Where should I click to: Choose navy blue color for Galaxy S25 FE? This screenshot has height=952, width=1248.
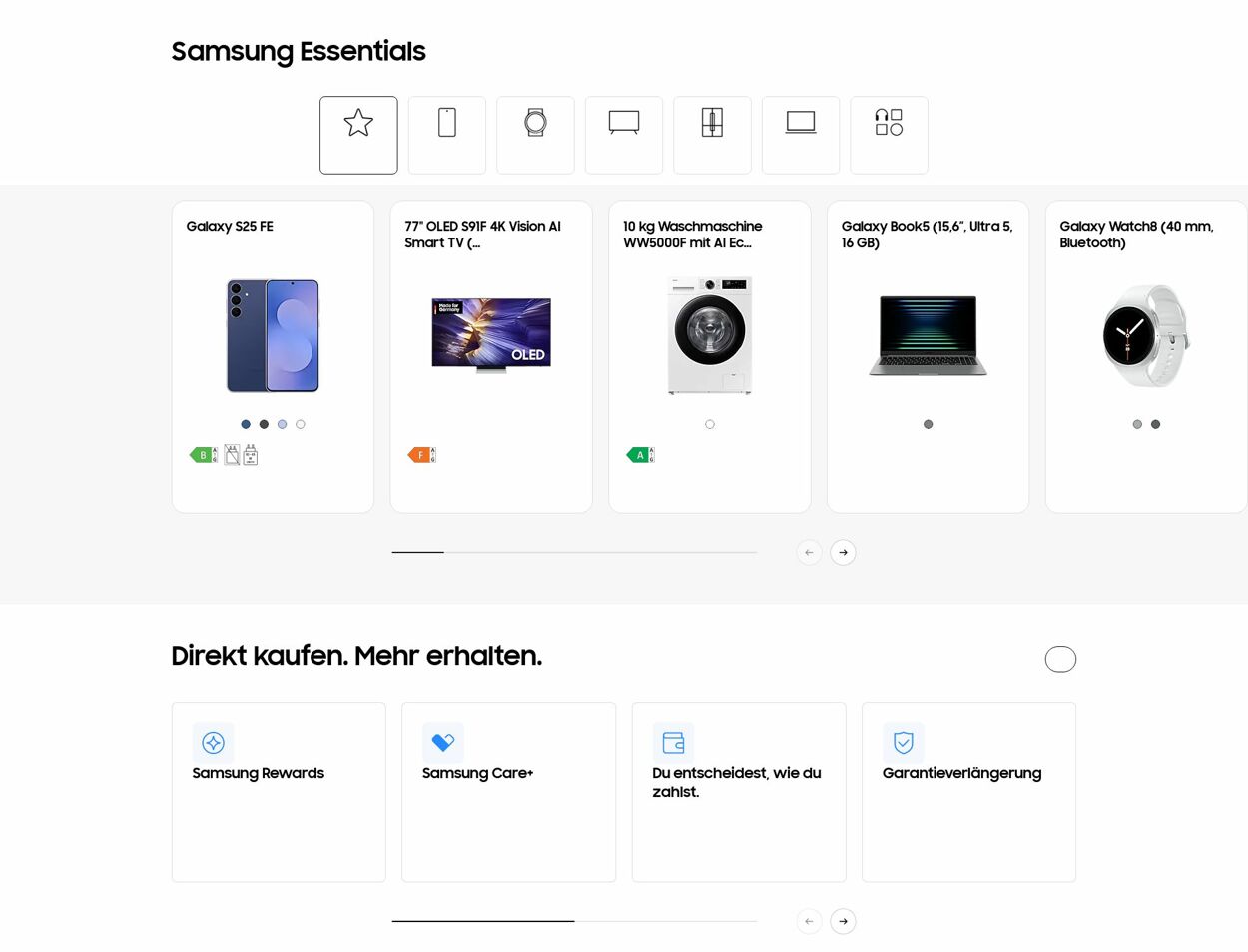tap(246, 424)
